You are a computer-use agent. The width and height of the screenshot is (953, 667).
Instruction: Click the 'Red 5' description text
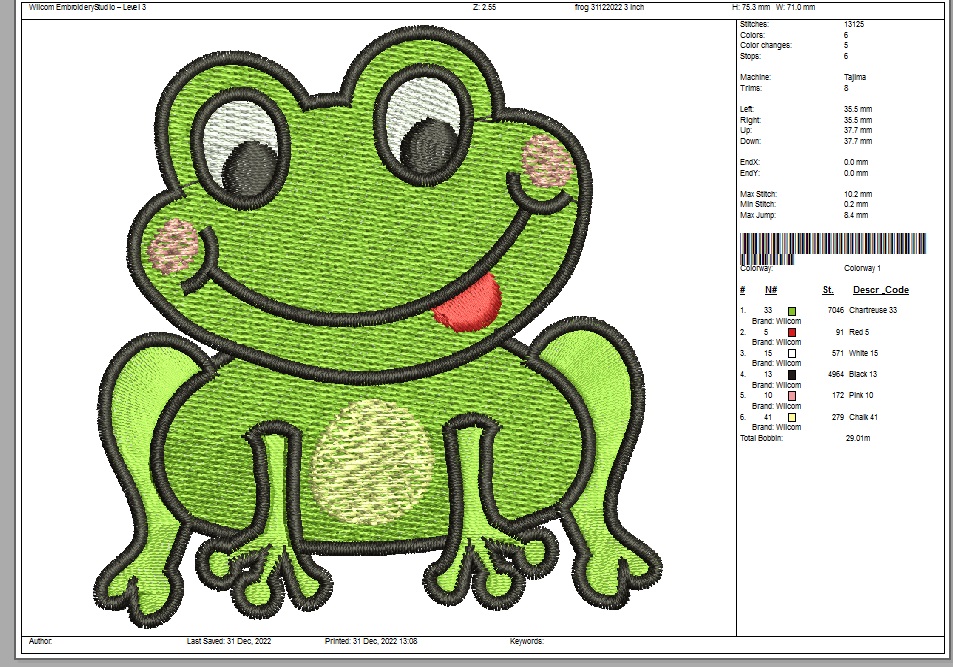tap(859, 332)
